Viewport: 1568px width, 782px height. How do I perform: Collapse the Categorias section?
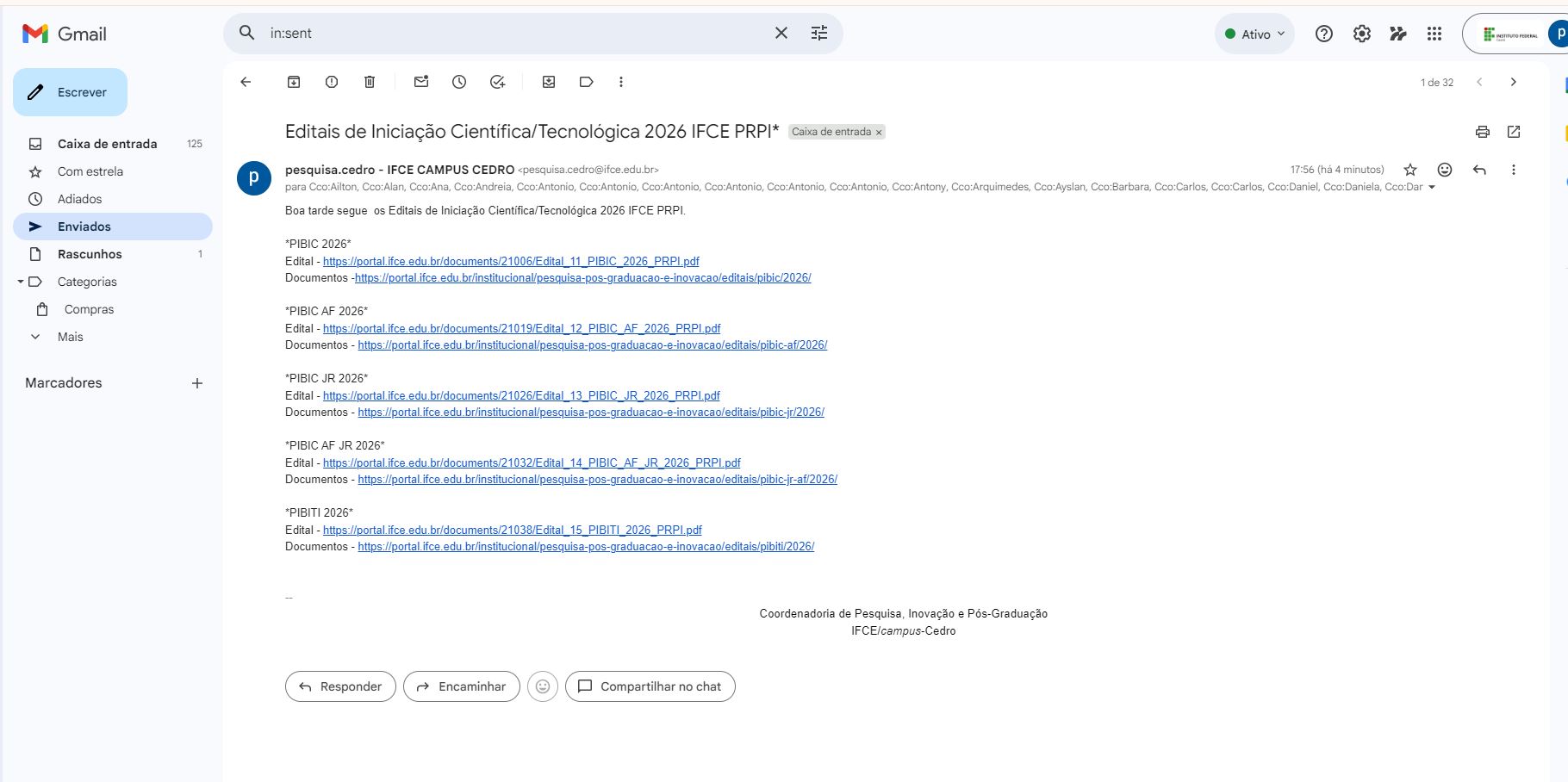coord(21,282)
